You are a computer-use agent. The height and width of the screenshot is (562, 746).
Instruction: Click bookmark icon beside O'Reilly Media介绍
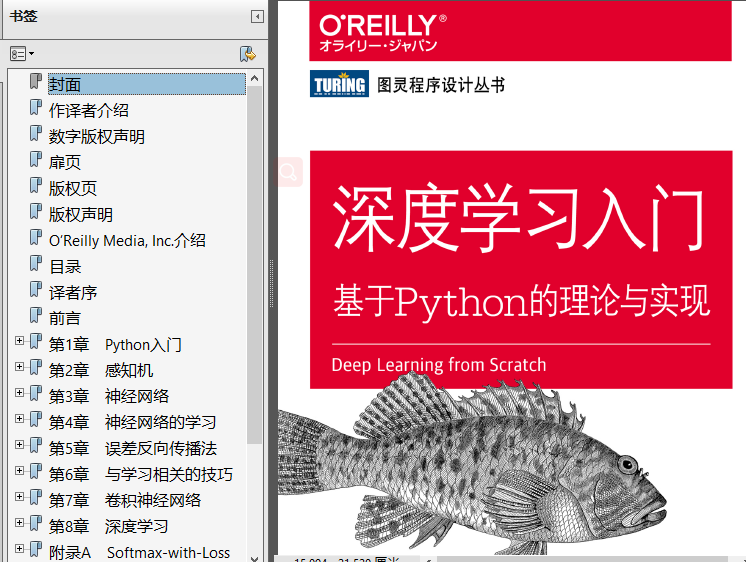pyautogui.click(x=36, y=237)
